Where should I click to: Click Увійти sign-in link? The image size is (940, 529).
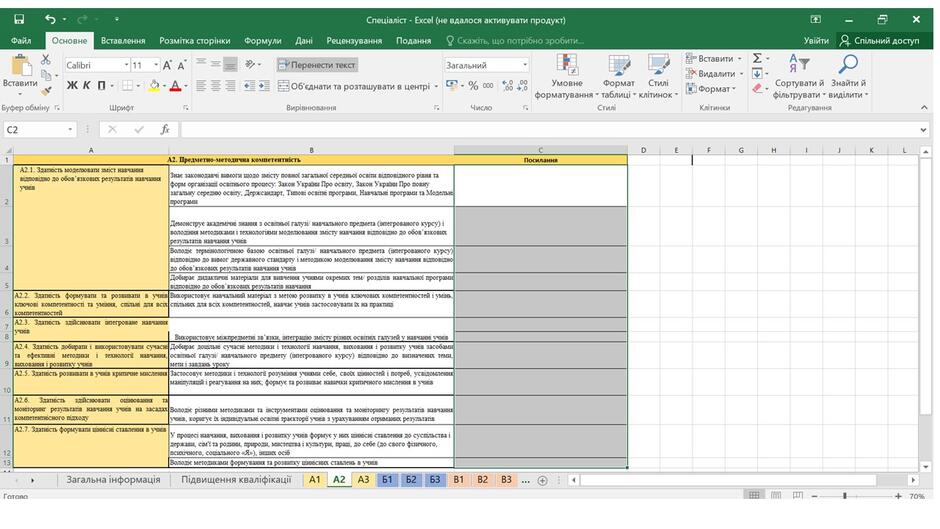(x=816, y=40)
